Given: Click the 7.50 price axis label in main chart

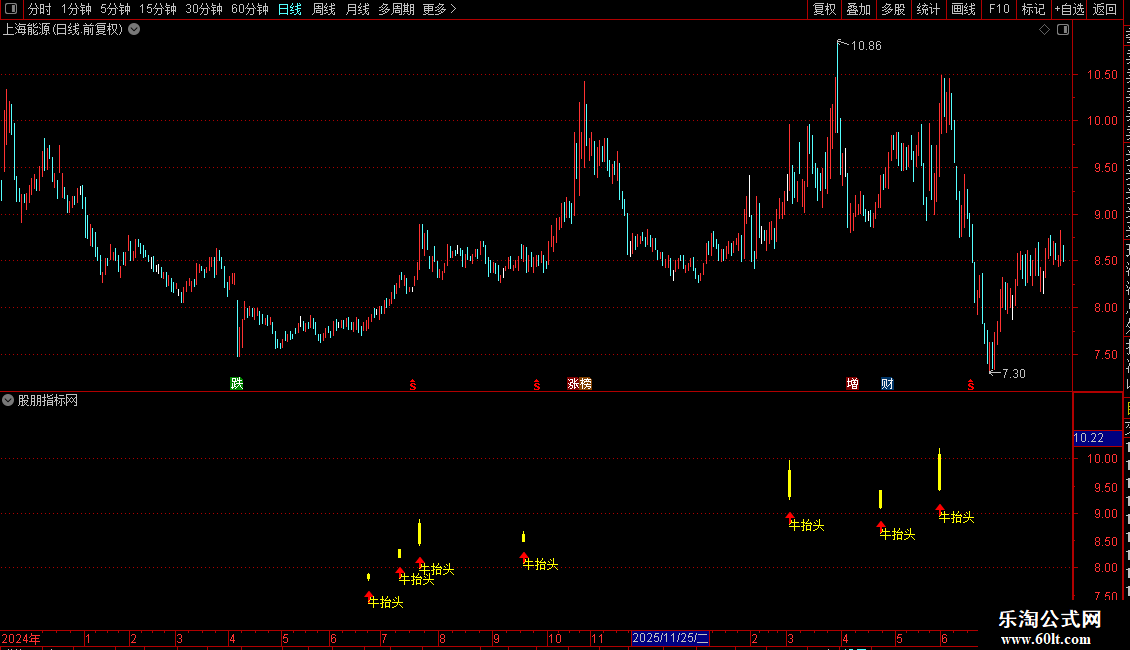Looking at the screenshot, I should point(1105,355).
